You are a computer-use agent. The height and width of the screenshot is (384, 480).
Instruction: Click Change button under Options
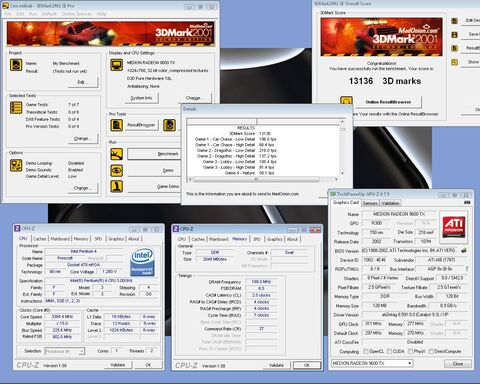[83, 188]
